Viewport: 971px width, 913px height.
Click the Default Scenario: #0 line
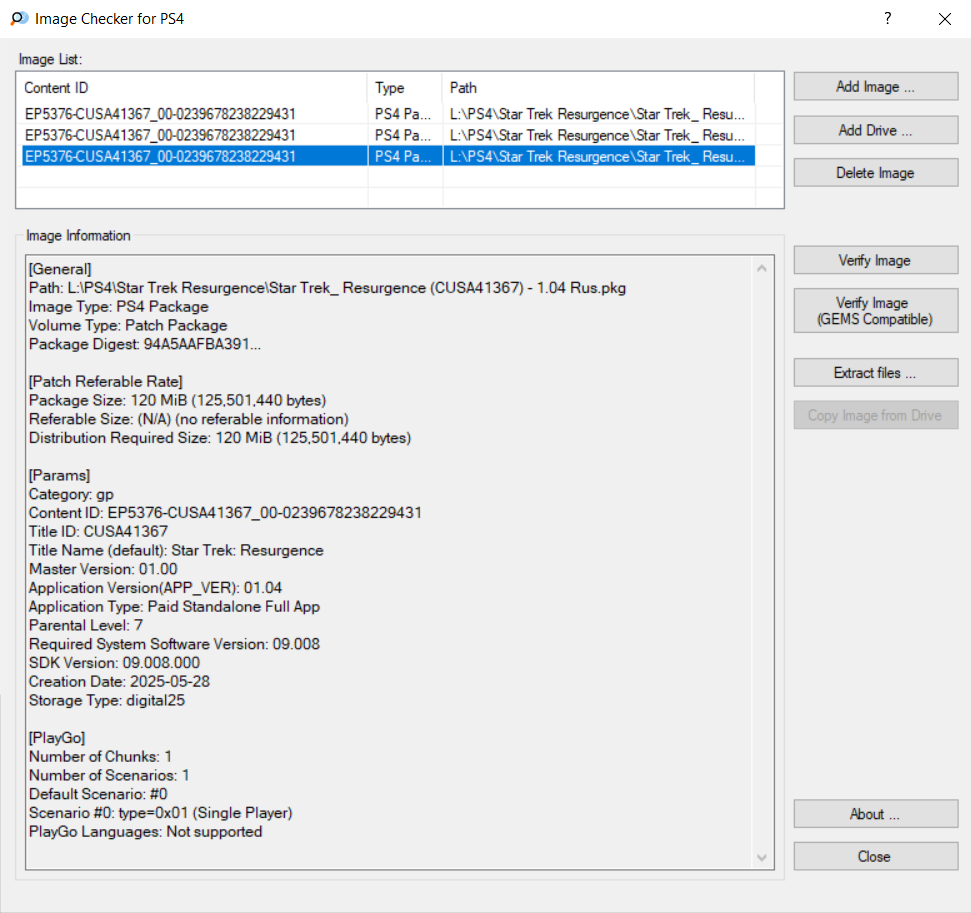tap(98, 794)
